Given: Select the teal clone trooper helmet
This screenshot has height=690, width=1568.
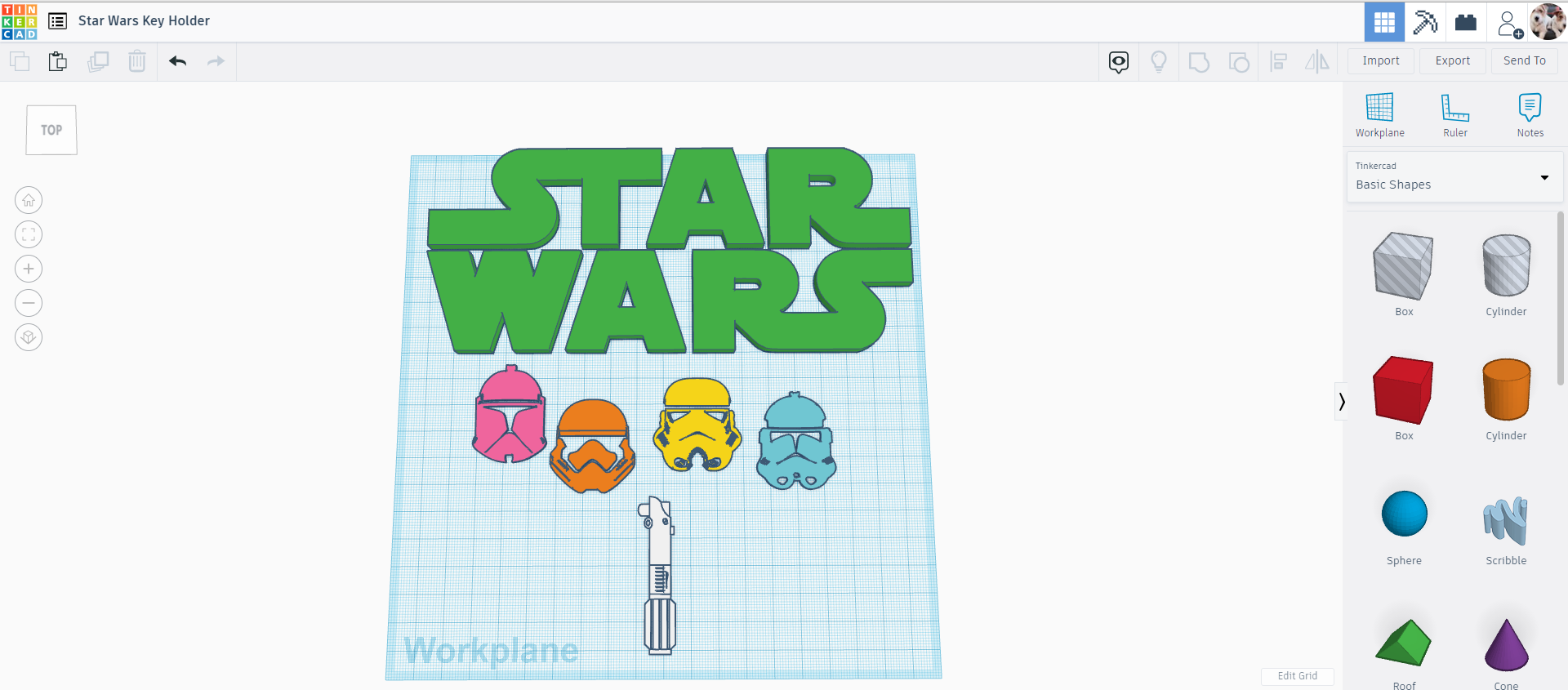Looking at the screenshot, I should pyautogui.click(x=796, y=441).
